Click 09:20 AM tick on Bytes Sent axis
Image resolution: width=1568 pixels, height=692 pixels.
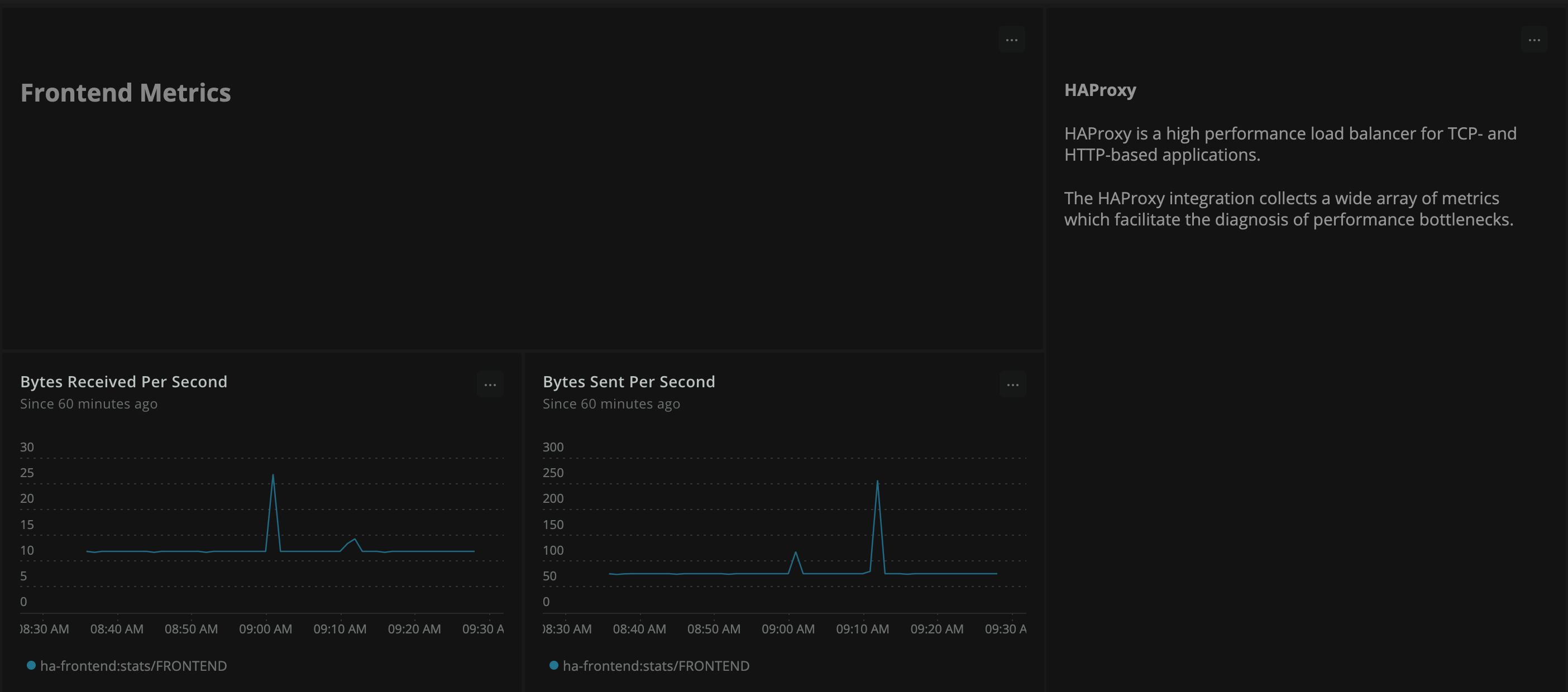[936, 629]
